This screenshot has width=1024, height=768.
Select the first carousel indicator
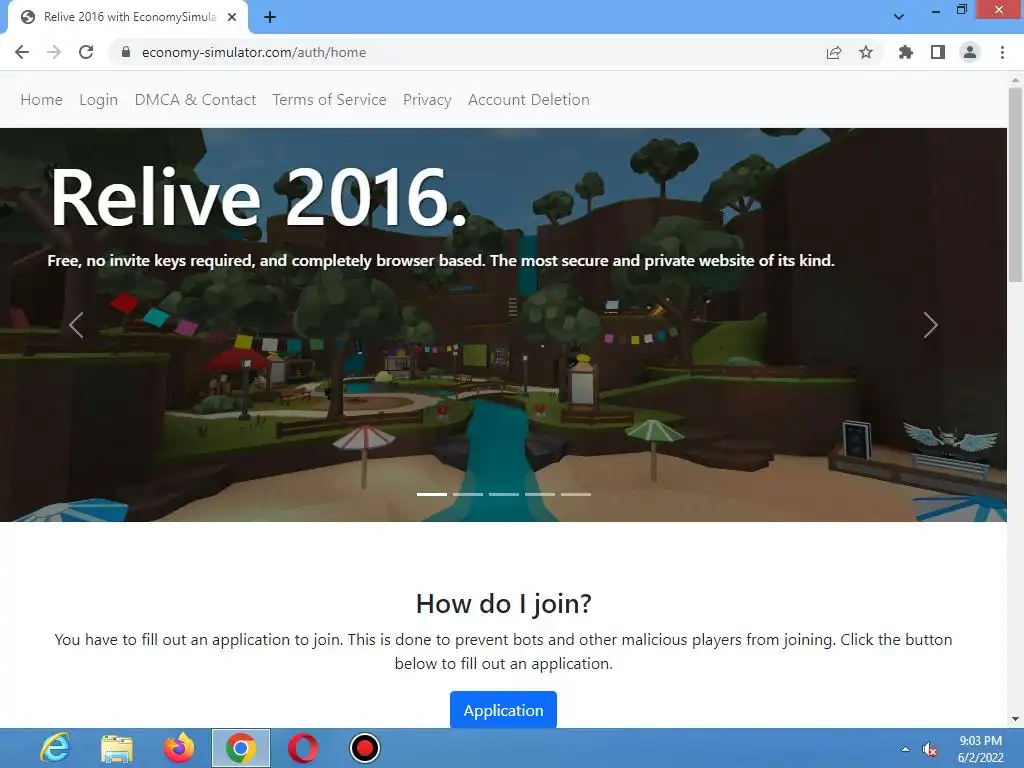click(x=432, y=494)
